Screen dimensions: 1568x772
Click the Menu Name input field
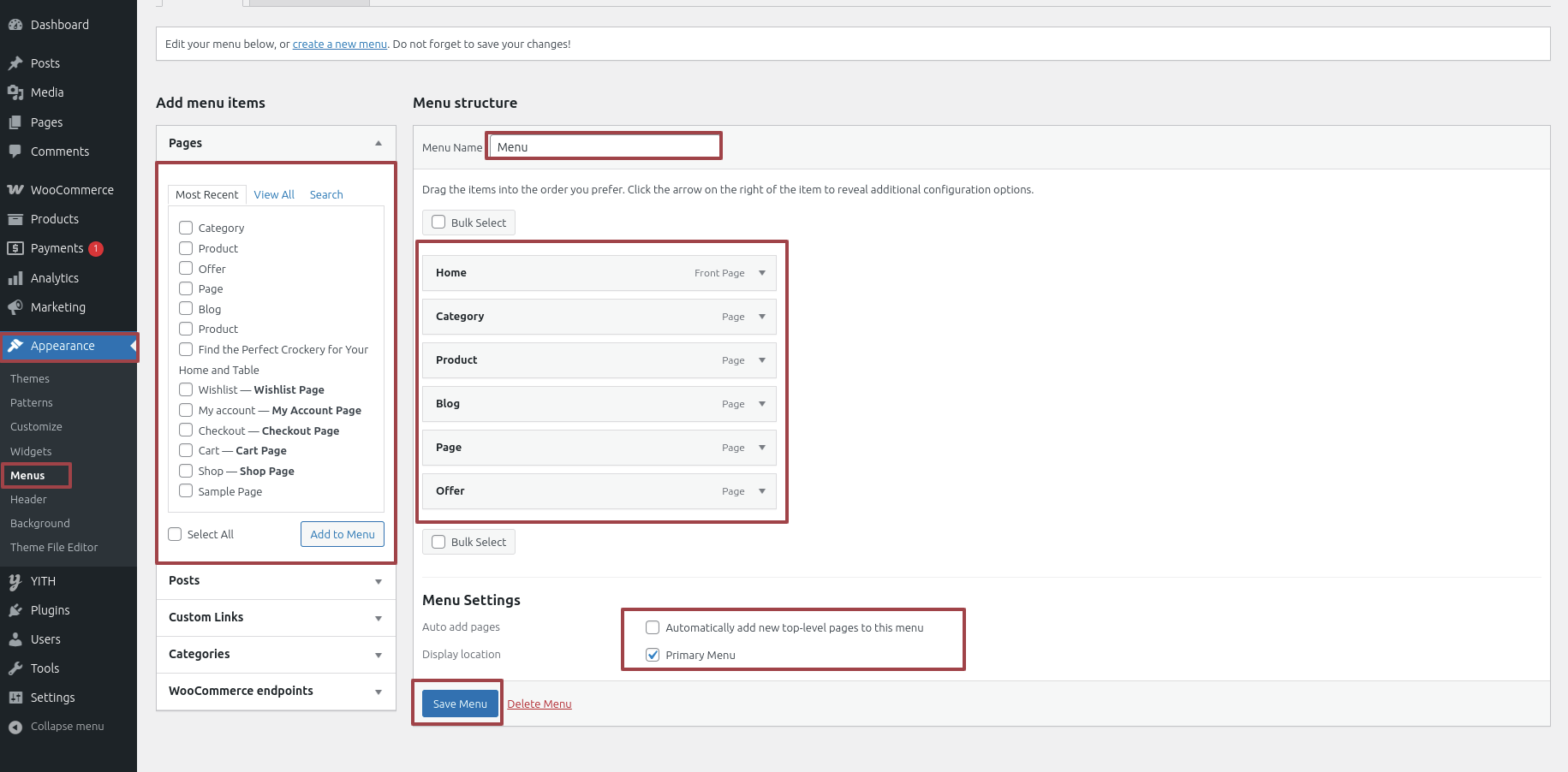tap(605, 147)
